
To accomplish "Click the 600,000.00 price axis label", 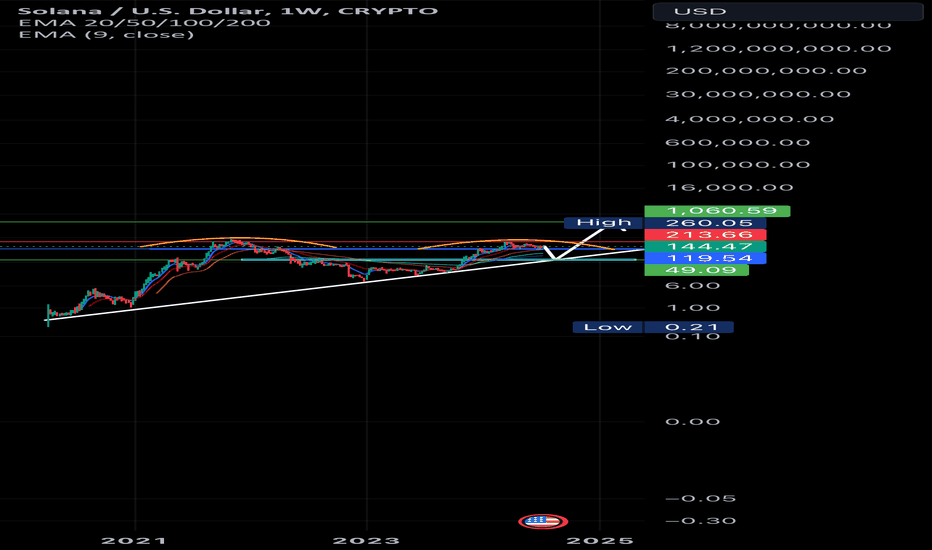I will point(738,143).
